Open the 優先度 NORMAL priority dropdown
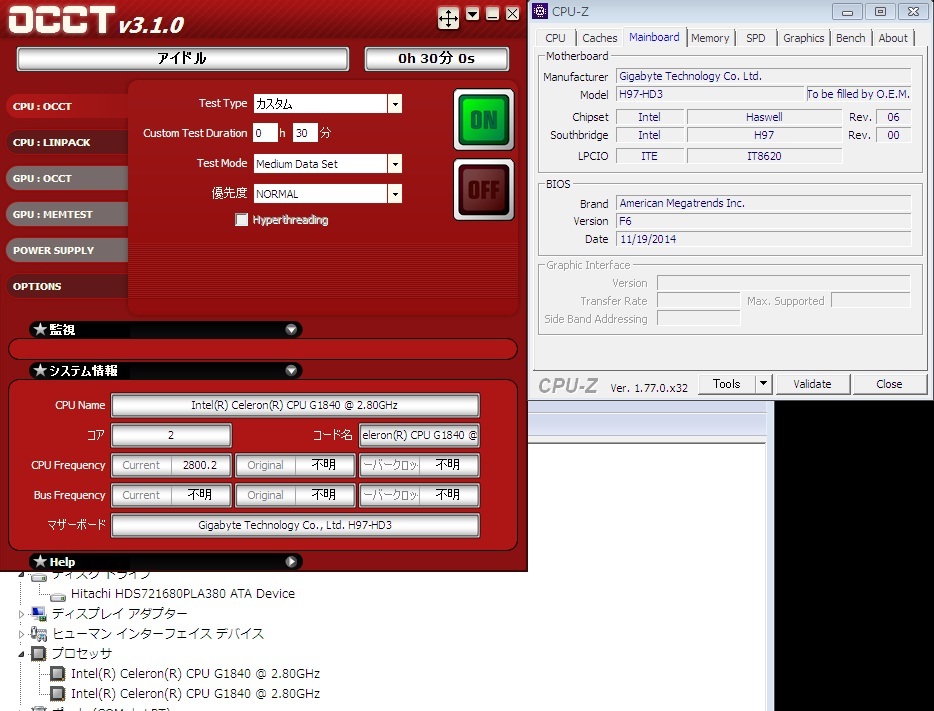This screenshot has height=711, width=934. pos(395,194)
